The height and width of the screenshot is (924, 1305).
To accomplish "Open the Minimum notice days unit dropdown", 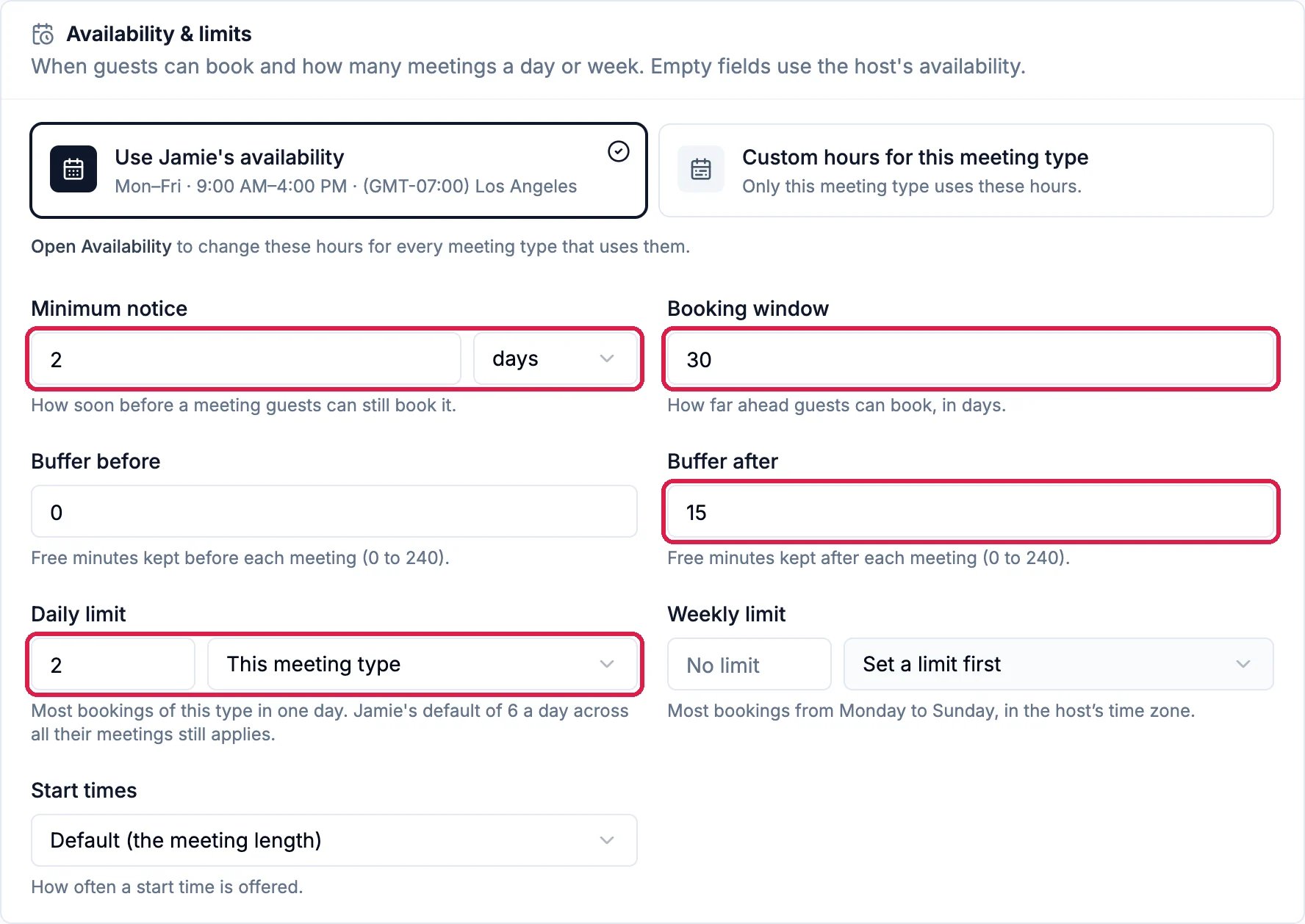I will 556,358.
